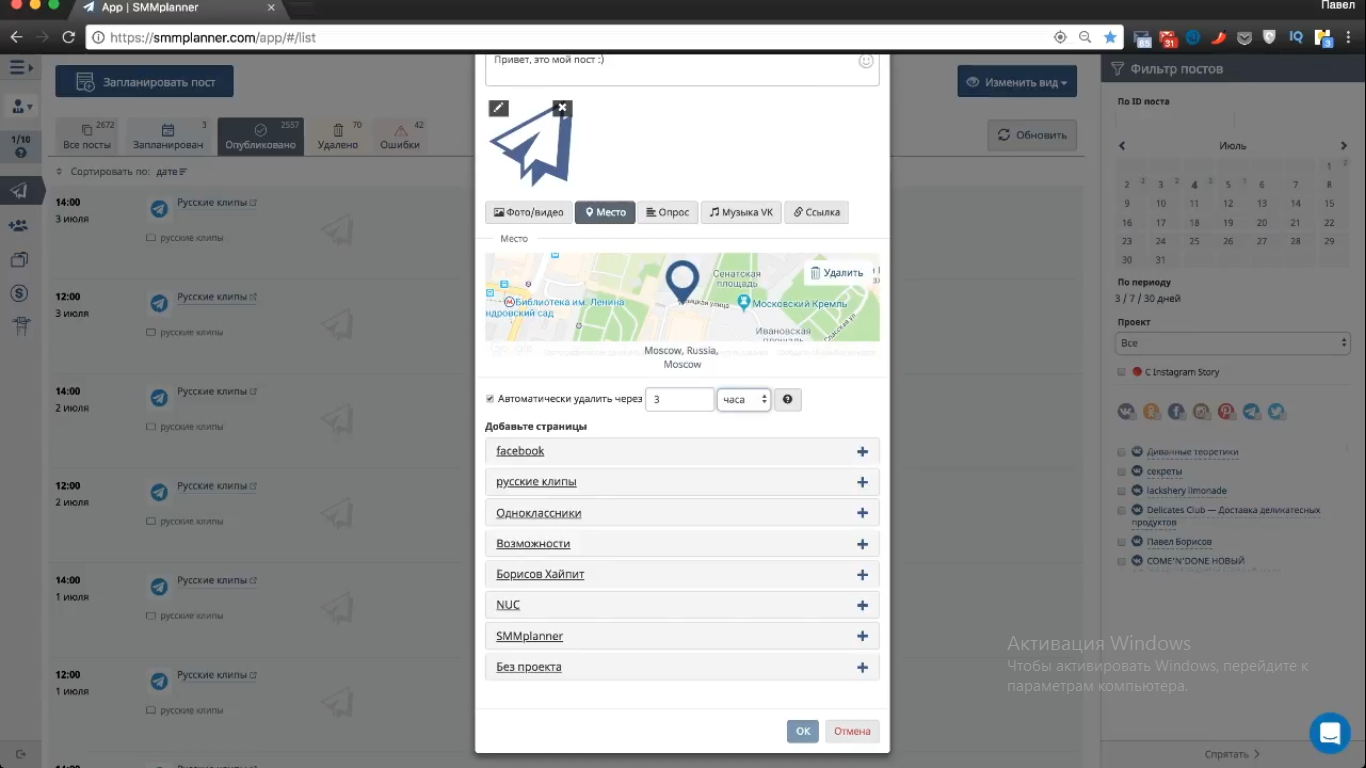Click the pencil edit icon on the attached image
This screenshot has height=768, width=1366.
pos(498,108)
